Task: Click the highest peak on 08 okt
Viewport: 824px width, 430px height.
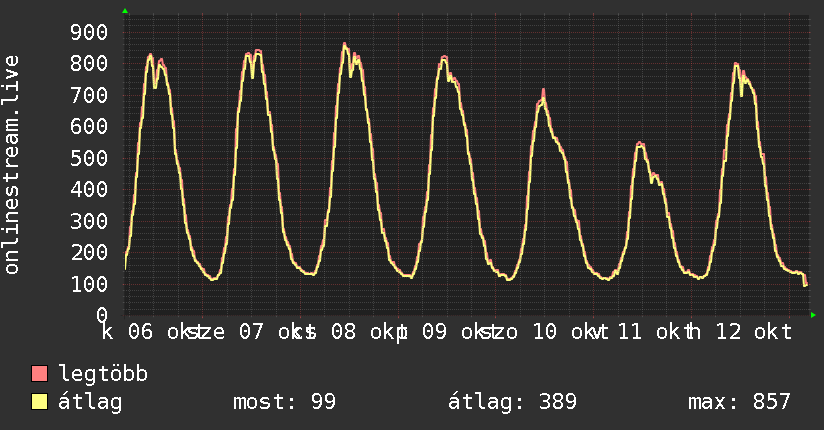Action: coord(344,45)
